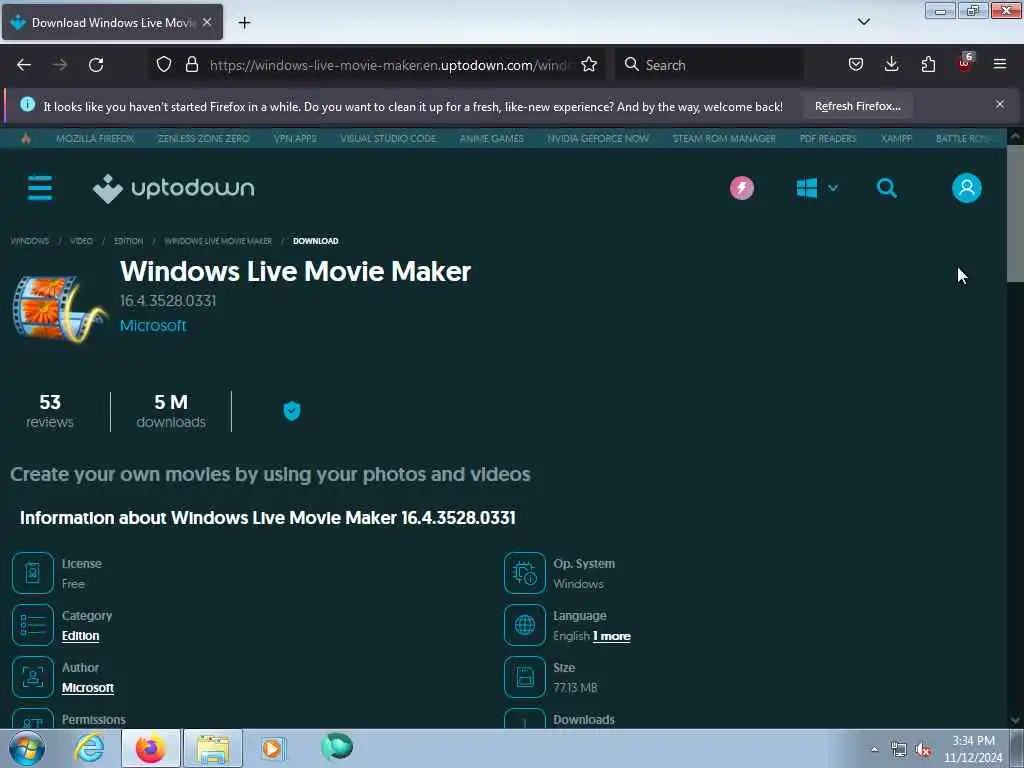Viewport: 1024px width, 768px height.
Task: Go to EDITION breadcrumb
Action: [128, 241]
